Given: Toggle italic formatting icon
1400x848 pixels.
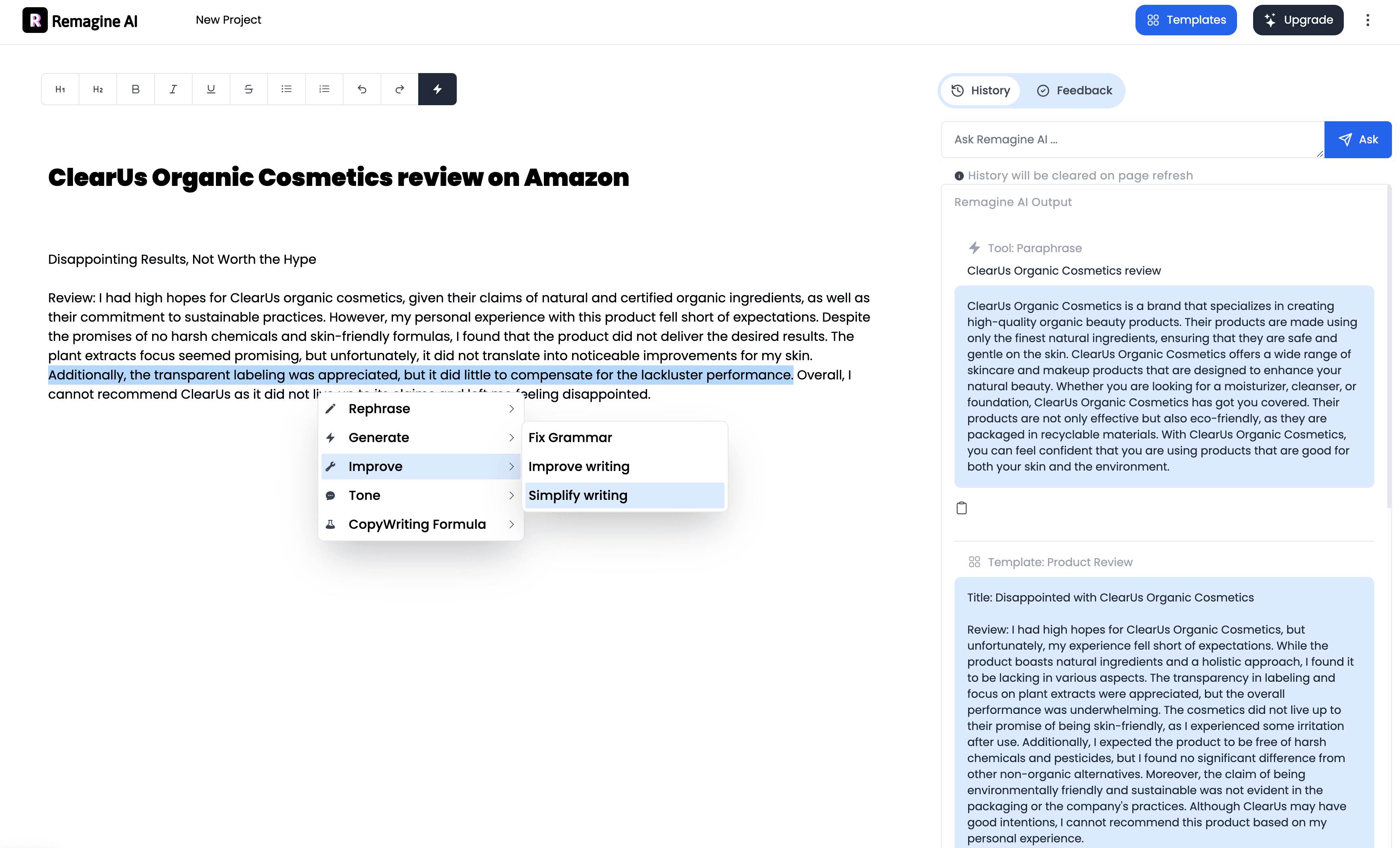Looking at the screenshot, I should [x=173, y=89].
